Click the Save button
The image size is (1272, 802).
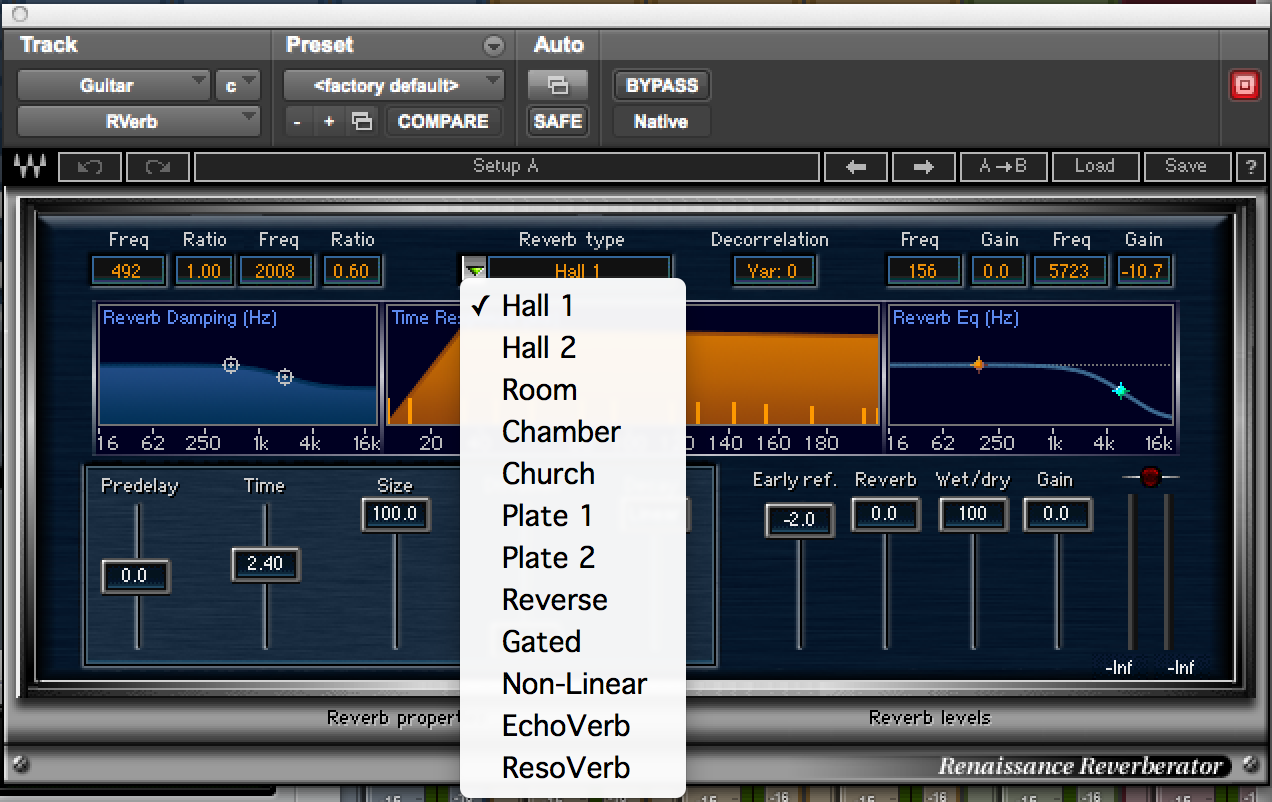(x=1186, y=167)
